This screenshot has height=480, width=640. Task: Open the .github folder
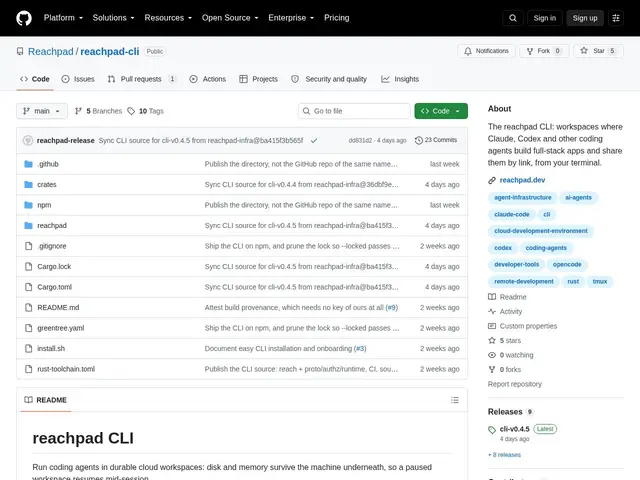pos(48,164)
